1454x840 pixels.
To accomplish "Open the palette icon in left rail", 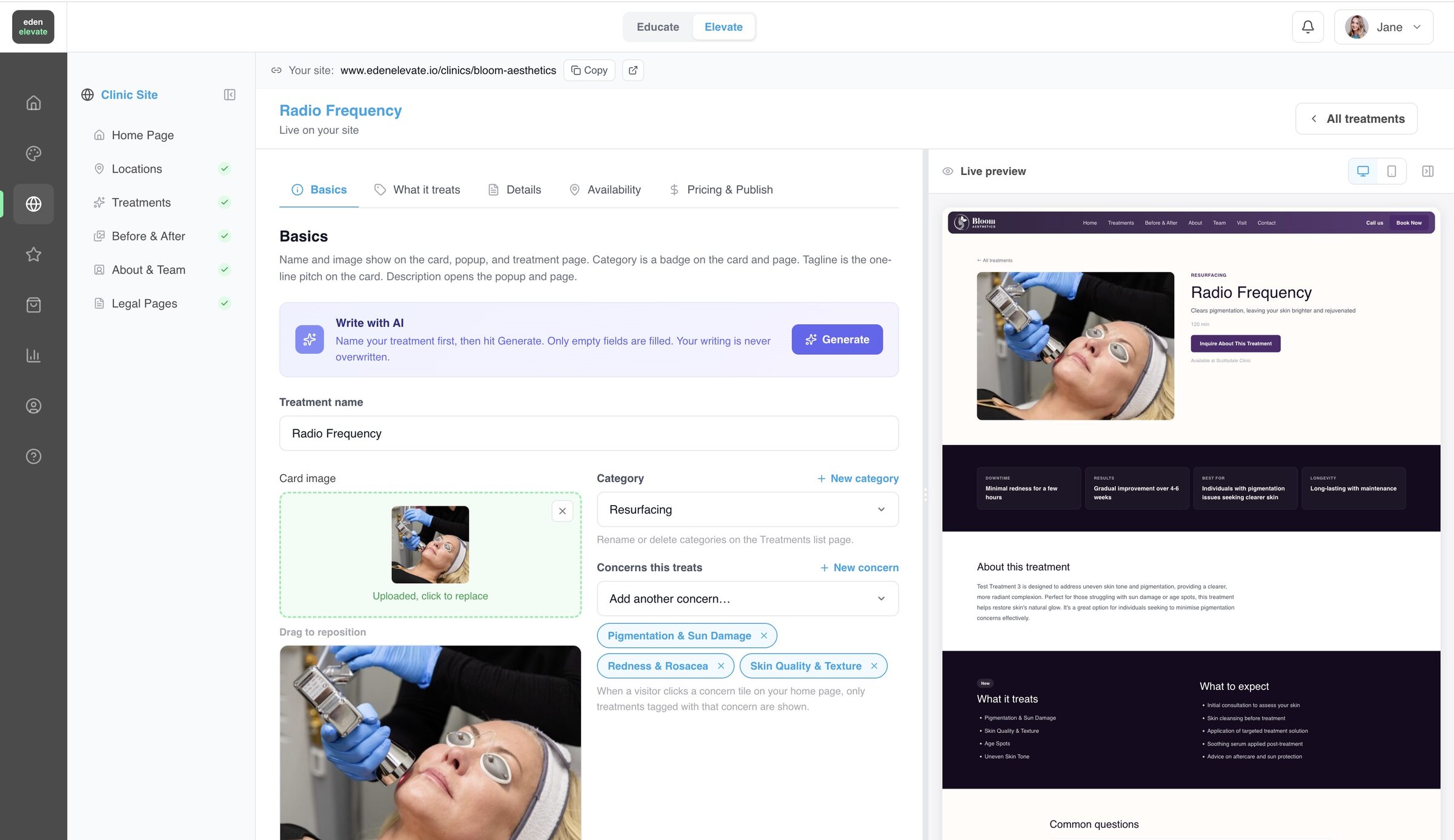I will point(33,153).
